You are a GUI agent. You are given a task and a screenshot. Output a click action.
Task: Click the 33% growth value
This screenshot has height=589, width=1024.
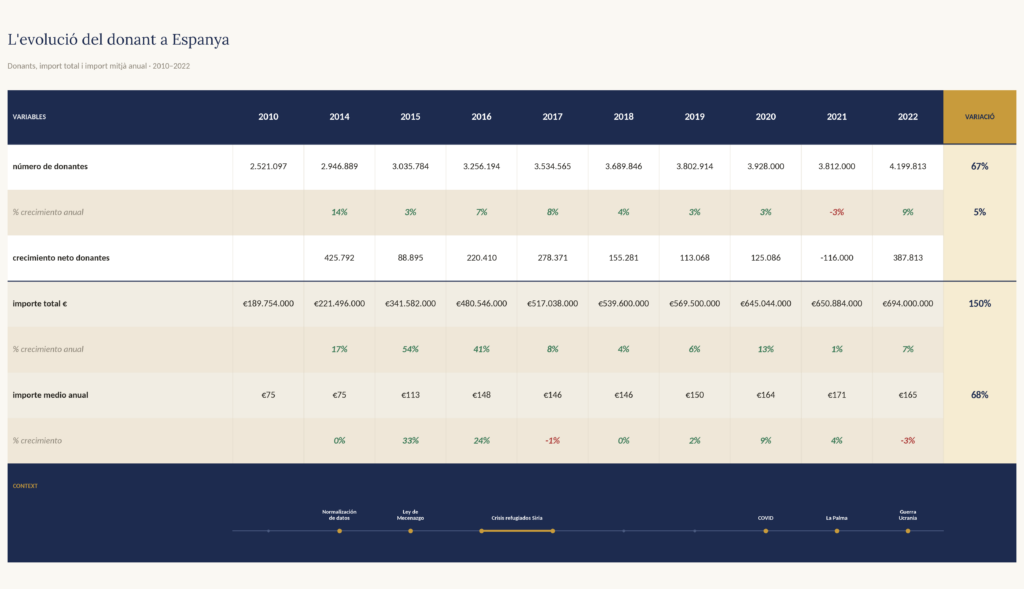pos(410,441)
